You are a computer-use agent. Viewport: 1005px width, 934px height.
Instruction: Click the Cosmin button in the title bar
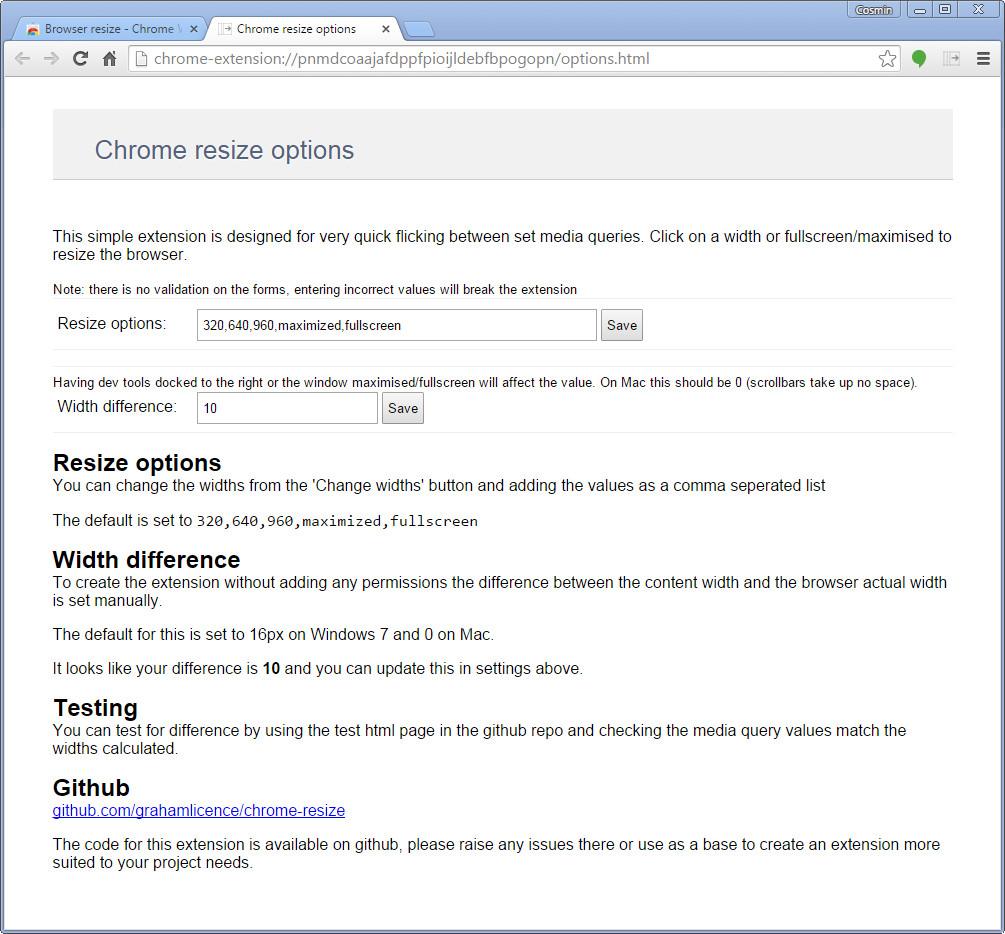(874, 10)
